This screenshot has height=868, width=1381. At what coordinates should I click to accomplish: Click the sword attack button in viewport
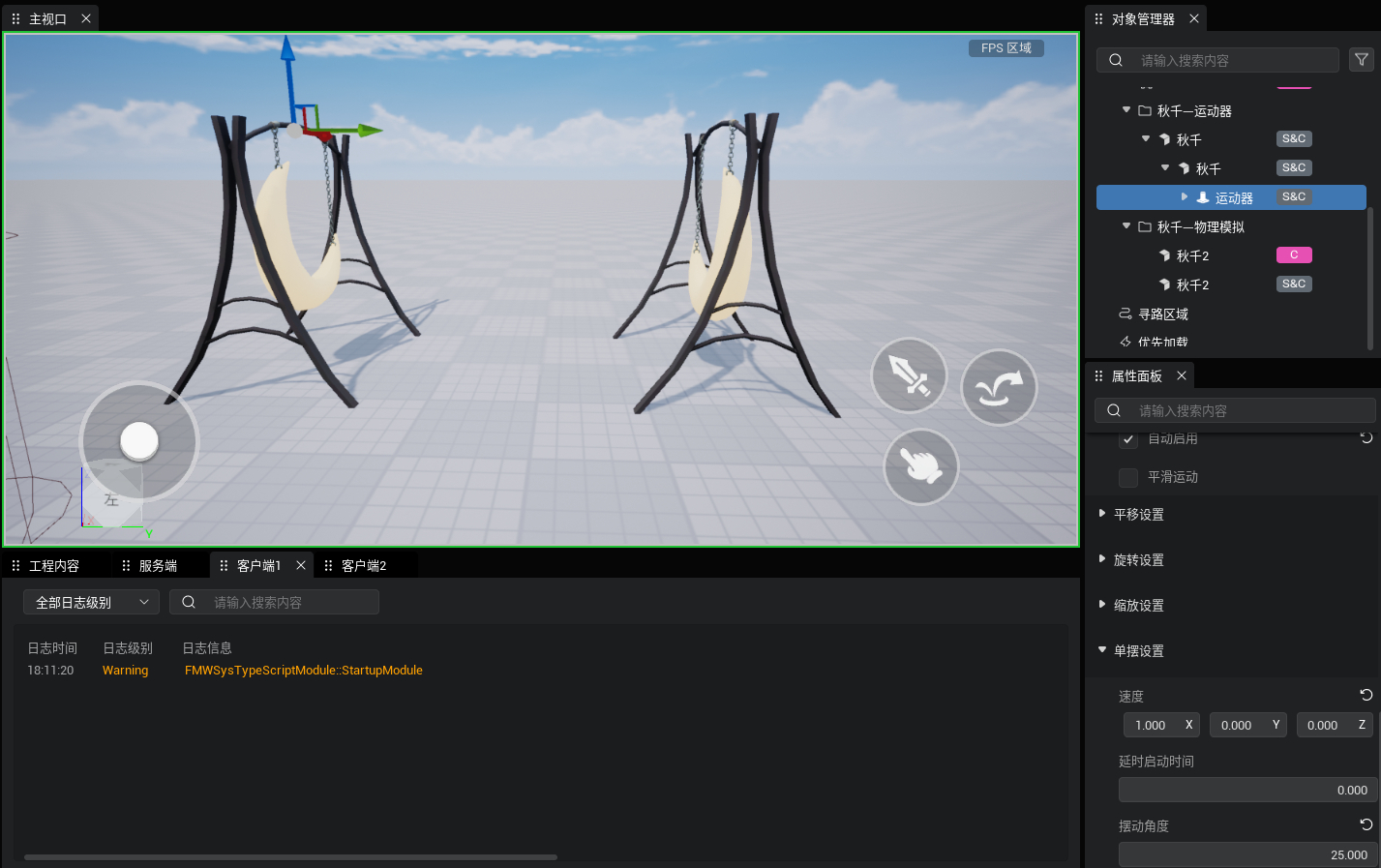tap(909, 375)
